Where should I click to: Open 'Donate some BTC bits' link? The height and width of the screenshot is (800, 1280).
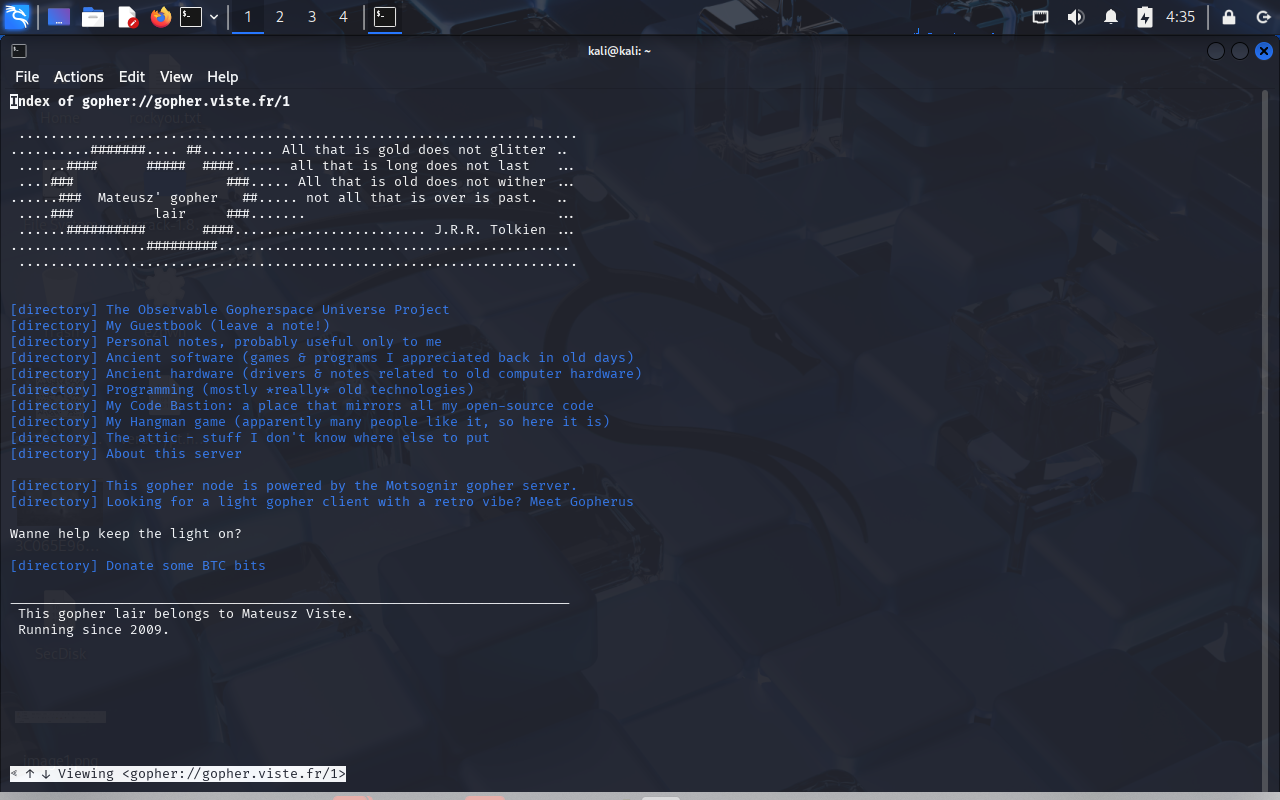click(185, 566)
